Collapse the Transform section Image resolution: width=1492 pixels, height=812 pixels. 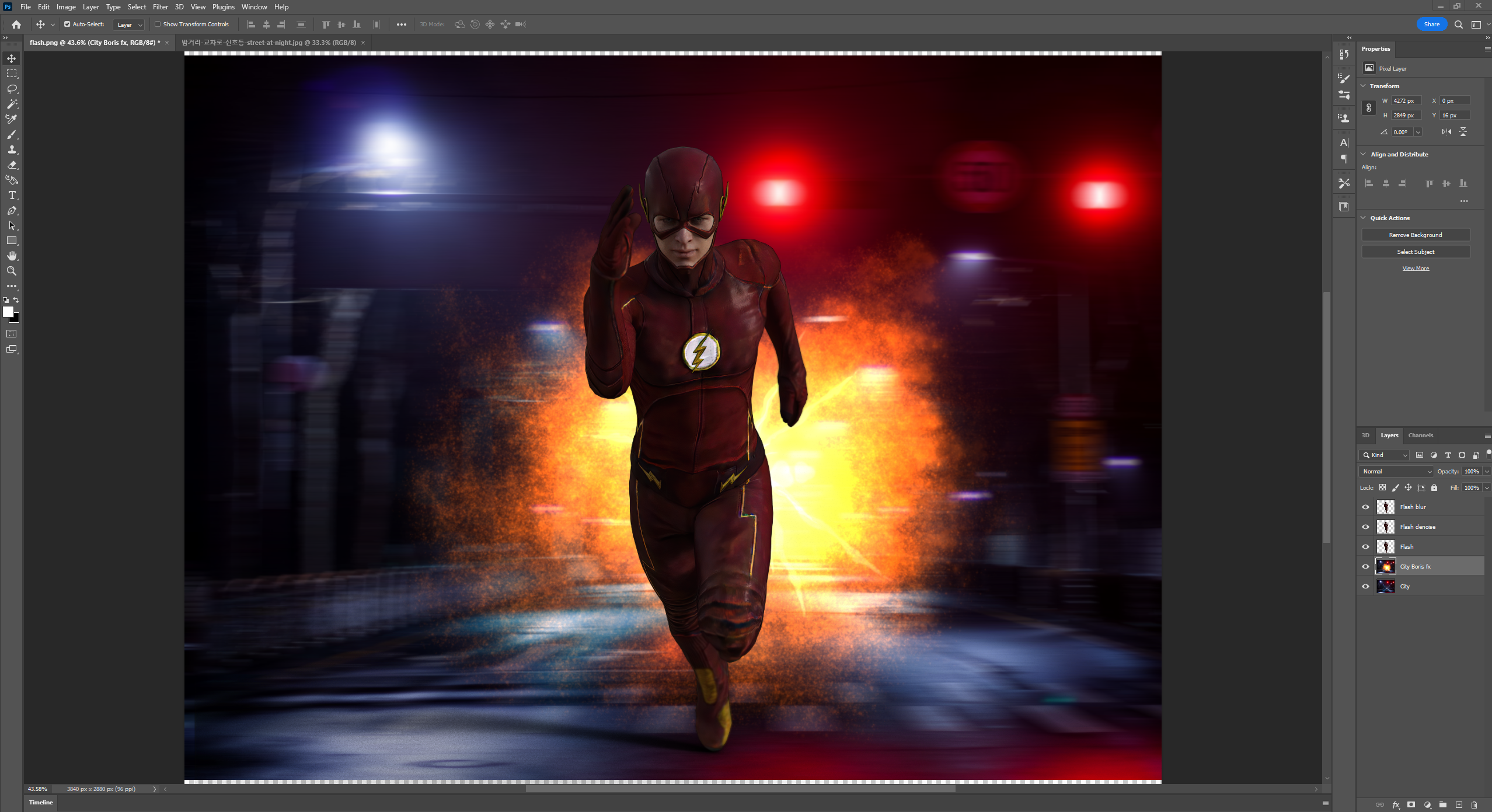[1364, 86]
